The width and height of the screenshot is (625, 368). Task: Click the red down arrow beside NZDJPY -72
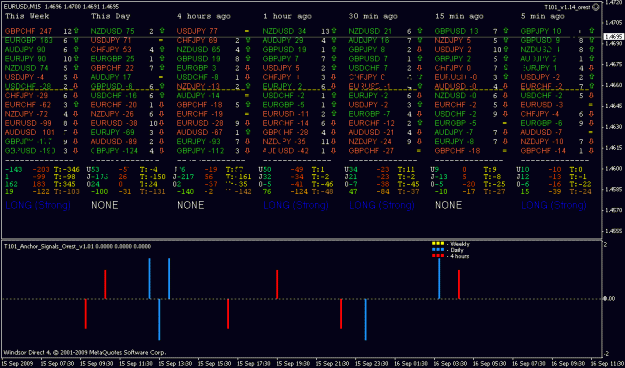tap(76, 114)
